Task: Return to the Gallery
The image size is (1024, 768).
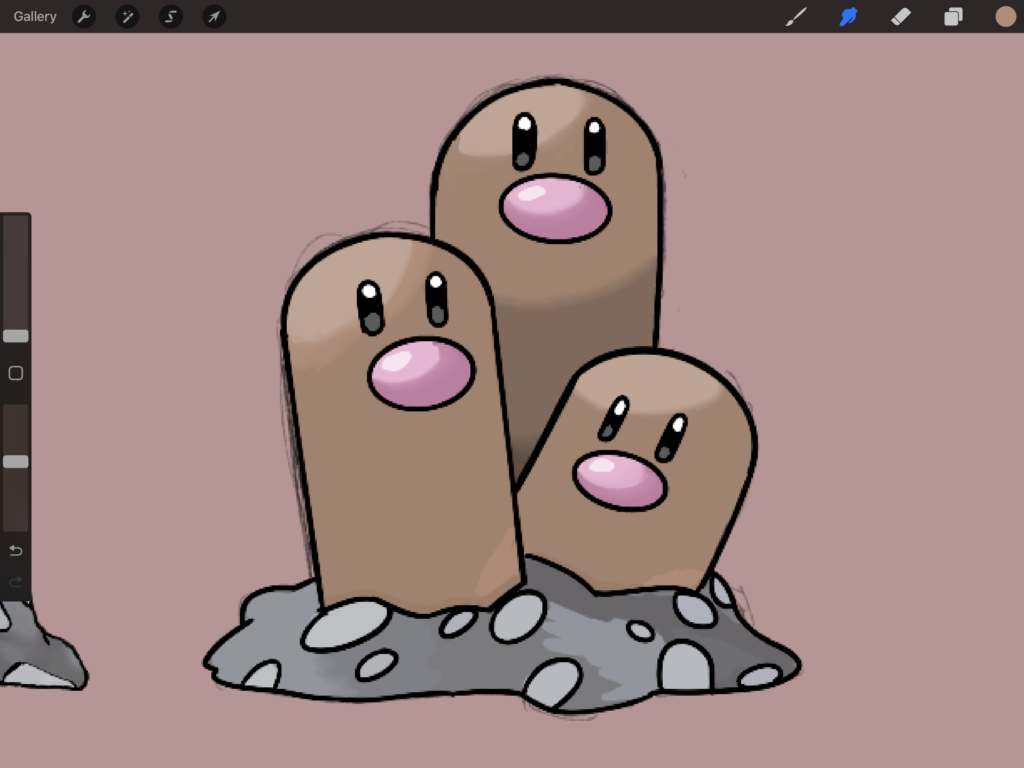Action: pos(35,16)
